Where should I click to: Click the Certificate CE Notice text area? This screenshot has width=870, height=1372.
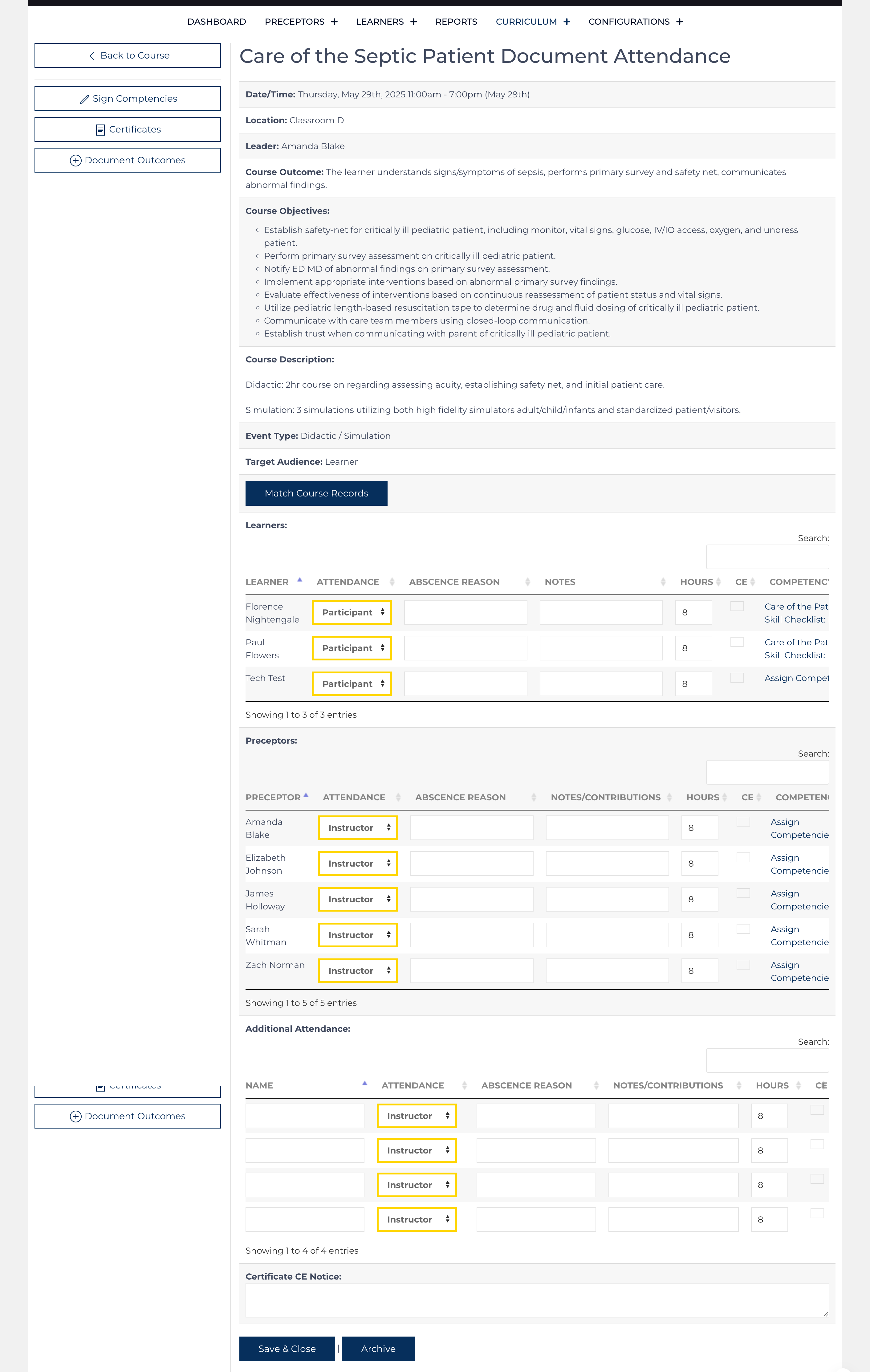tap(537, 1300)
